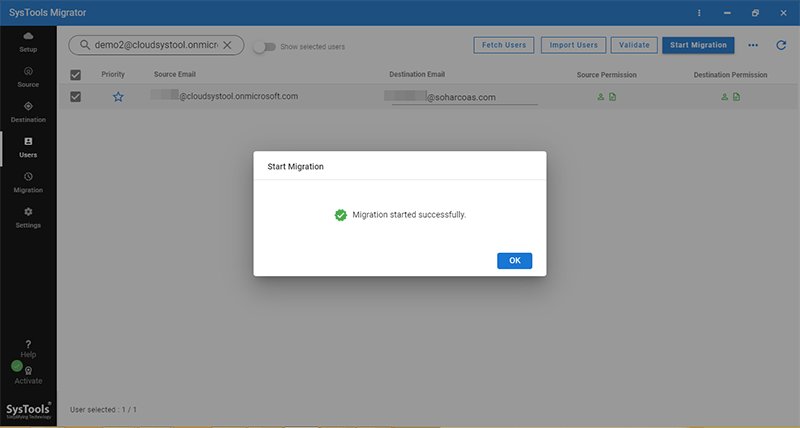This screenshot has width=800, height=428.
Task: Click the source permission user icon
Action: pyautogui.click(x=601, y=97)
